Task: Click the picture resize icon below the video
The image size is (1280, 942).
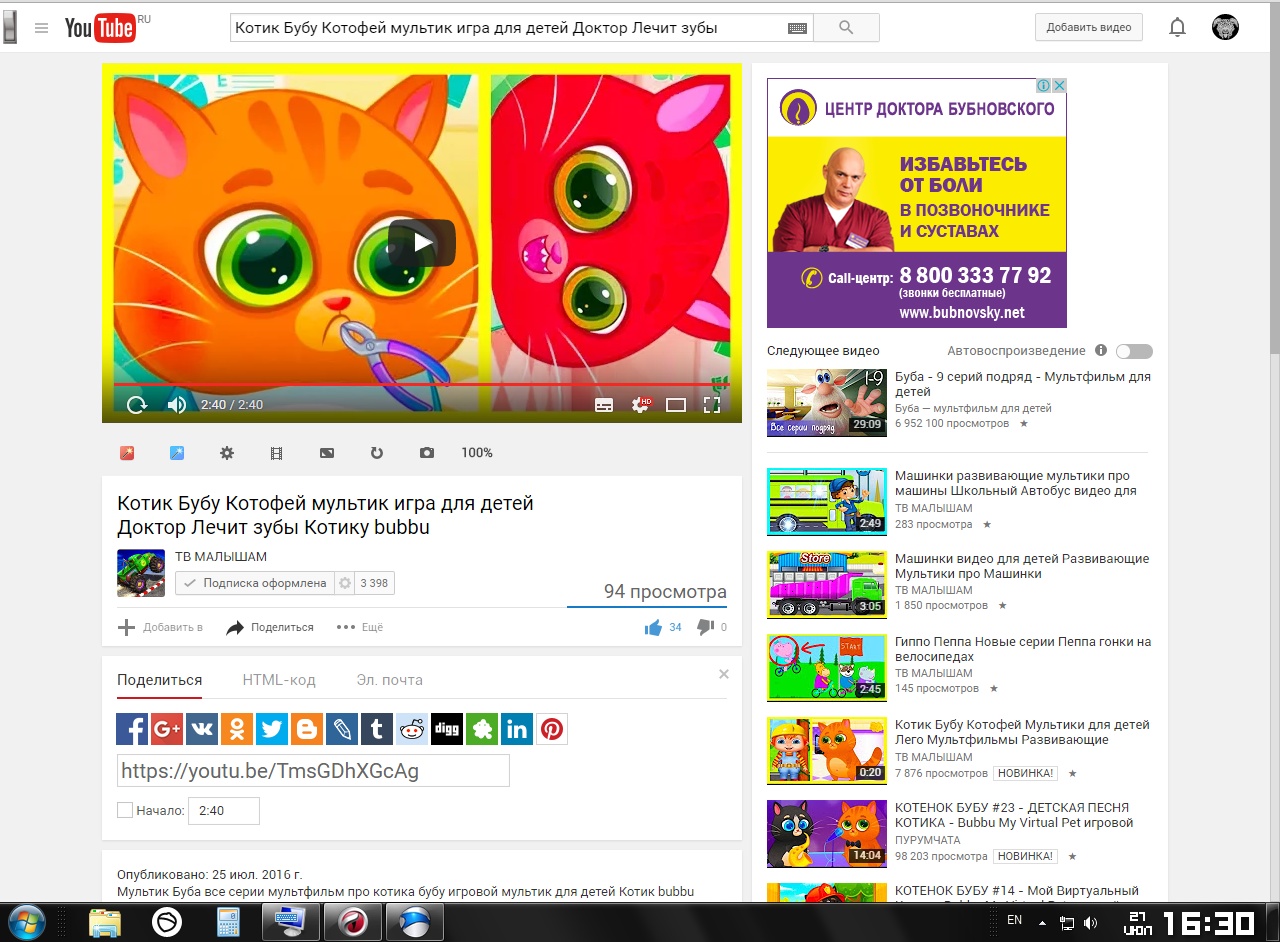Action: point(327,453)
